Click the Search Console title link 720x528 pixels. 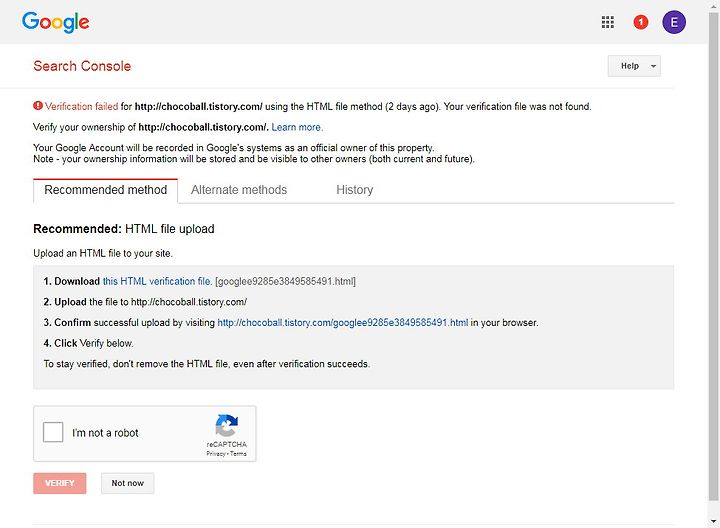[x=82, y=66]
